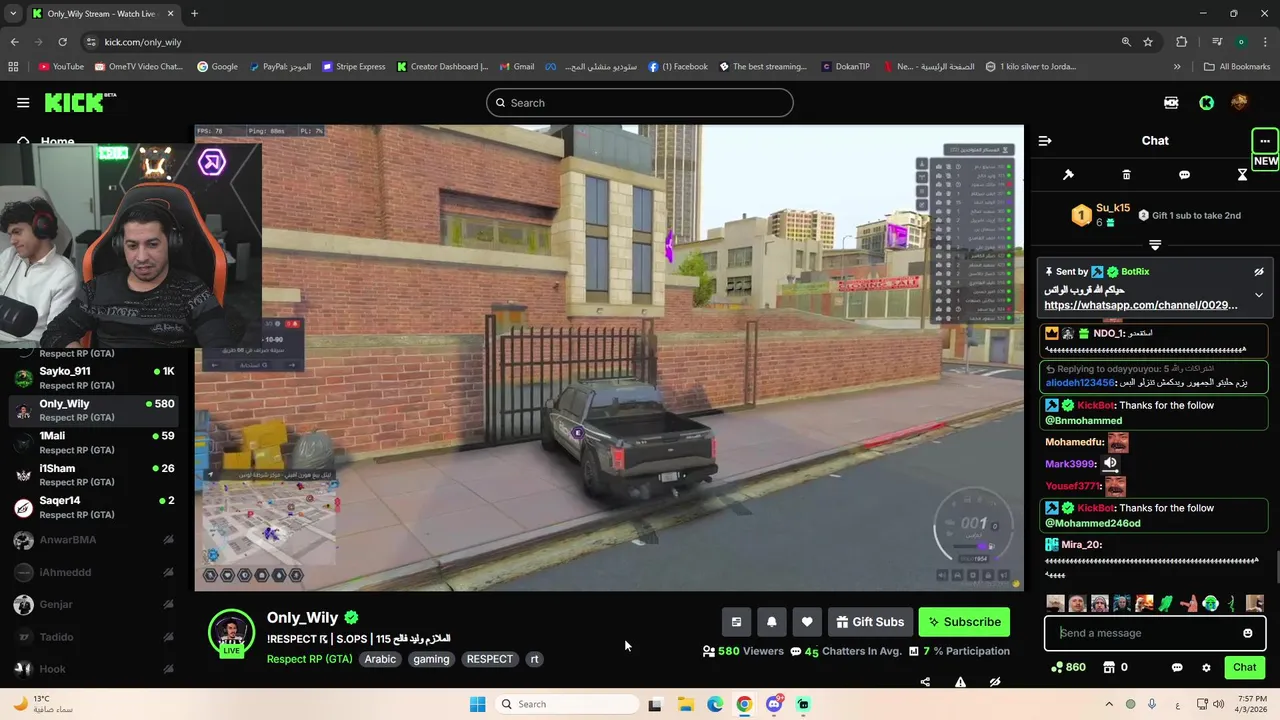The height and width of the screenshot is (720, 1280).
Task: Open Sayko_911 channel in sidebar
Action: 96,378
